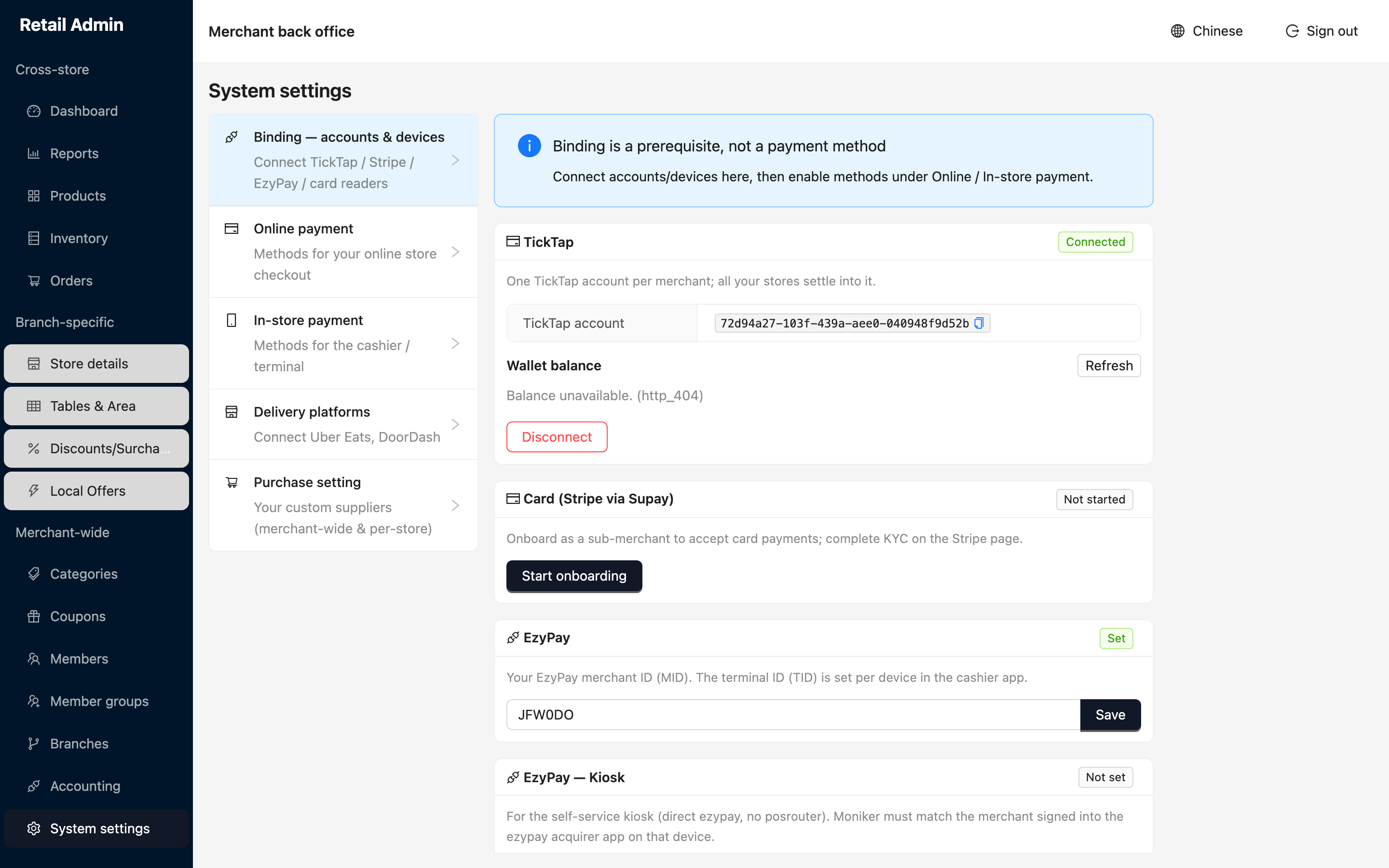Screen dimensions: 1389x868
Task: Select the Delivery platforms settings section
Action: 343,424
